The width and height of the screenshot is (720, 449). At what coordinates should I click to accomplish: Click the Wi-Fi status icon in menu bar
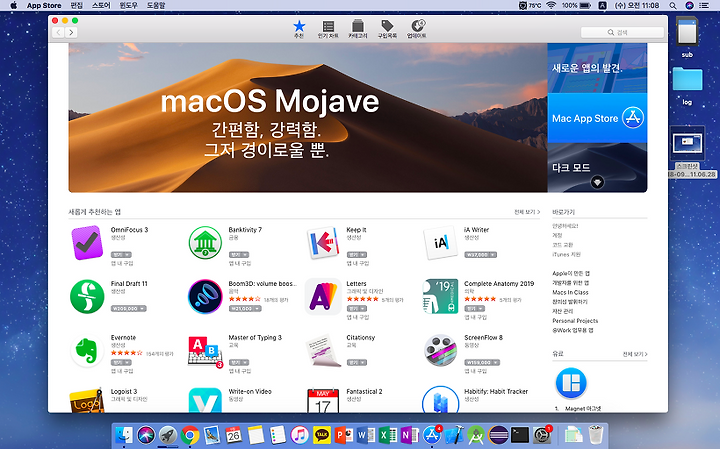click(x=551, y=6)
